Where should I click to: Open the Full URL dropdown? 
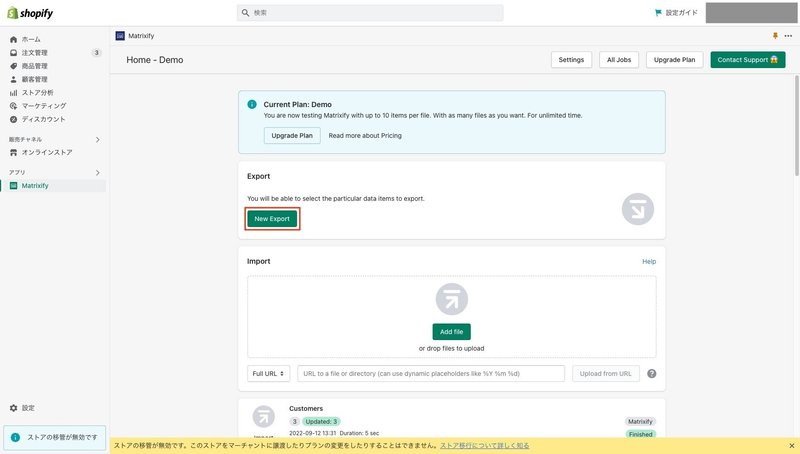click(x=268, y=373)
